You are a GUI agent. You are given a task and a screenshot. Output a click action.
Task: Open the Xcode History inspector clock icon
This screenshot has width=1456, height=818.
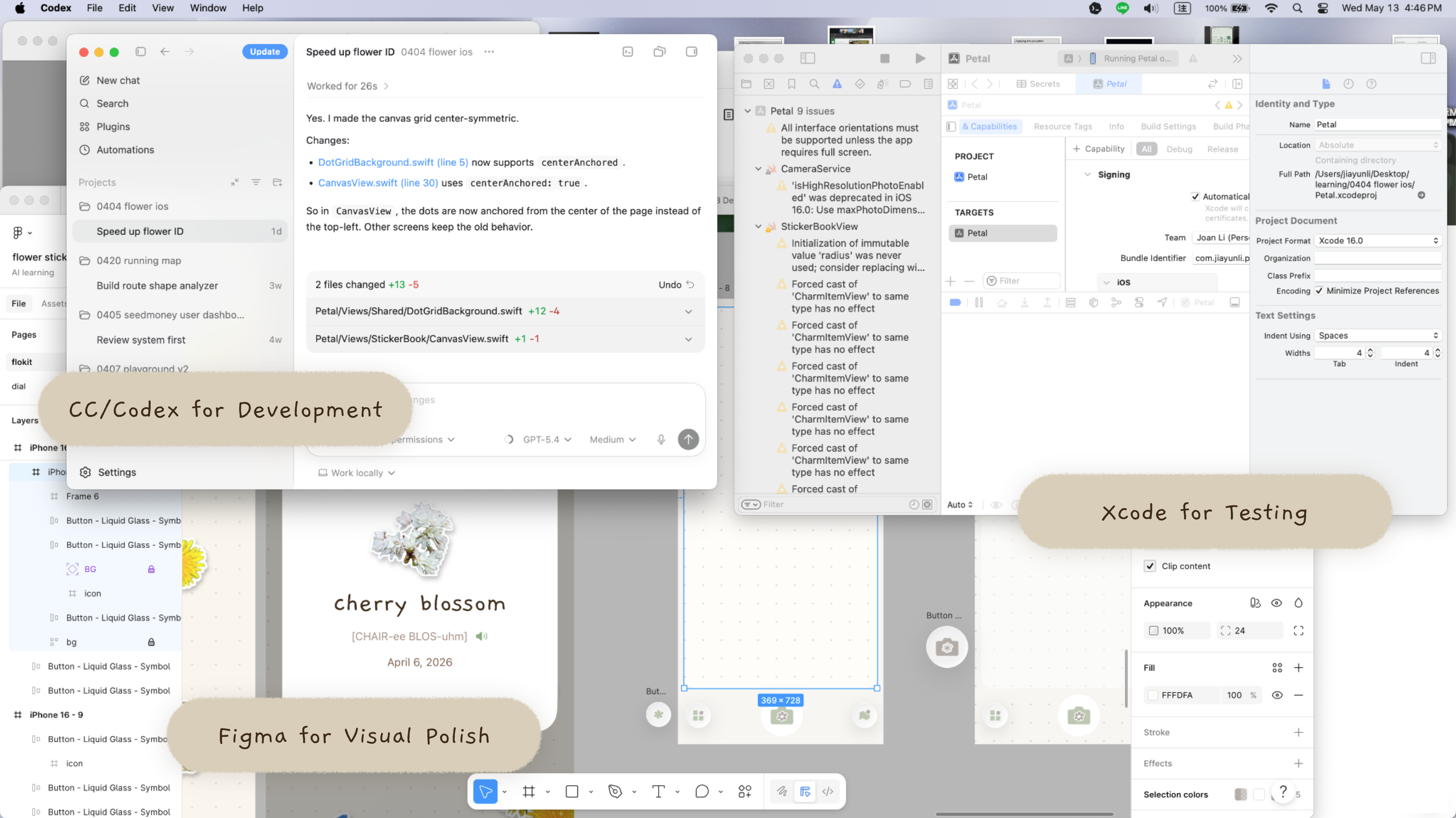click(x=1349, y=84)
